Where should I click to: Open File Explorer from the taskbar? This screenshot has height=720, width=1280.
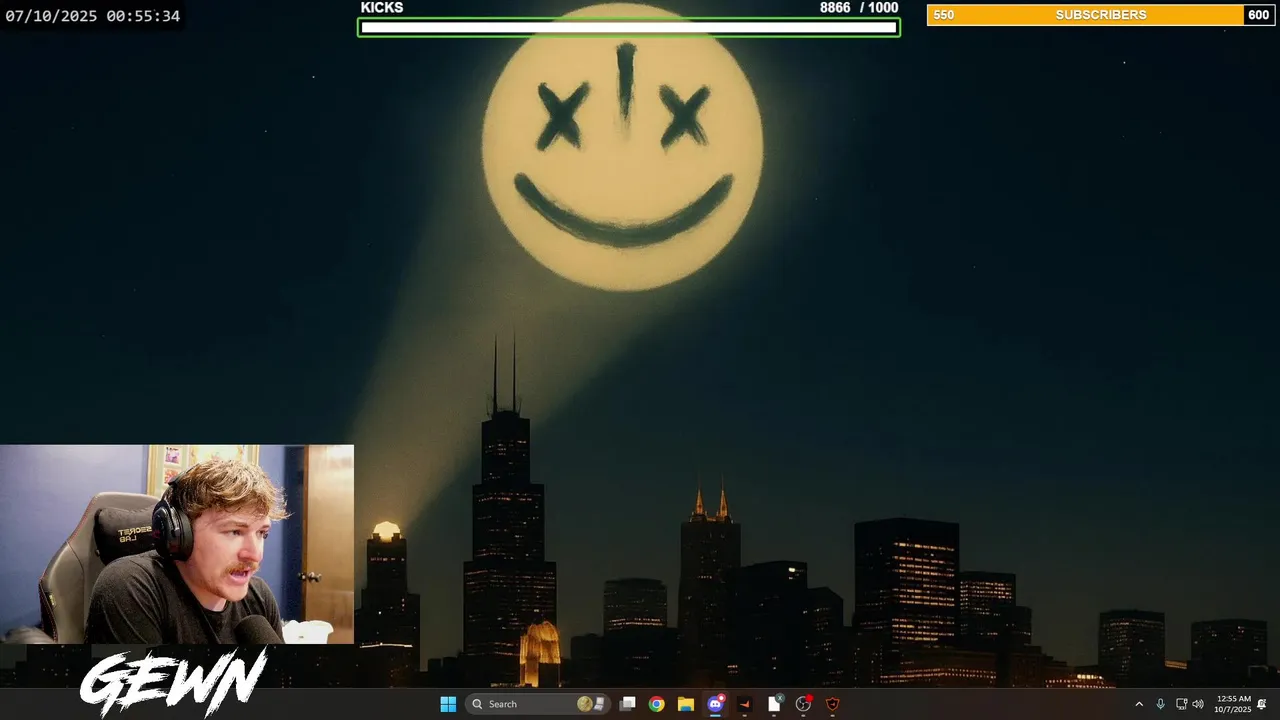pyautogui.click(x=685, y=704)
